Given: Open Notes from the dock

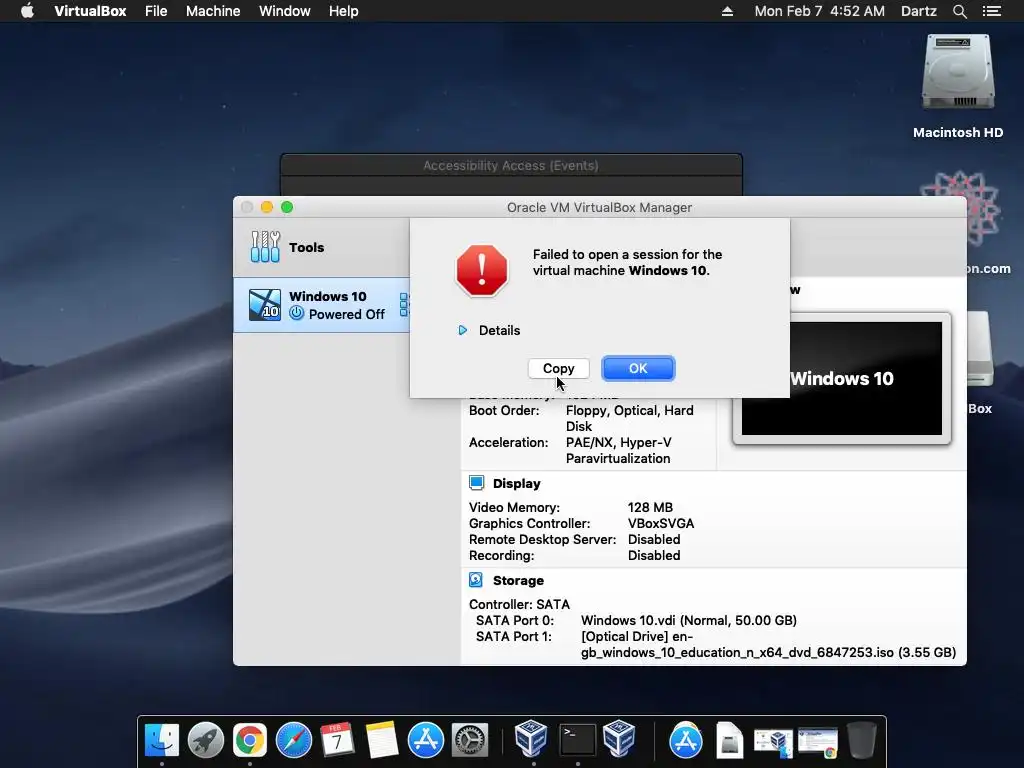Looking at the screenshot, I should (x=382, y=740).
